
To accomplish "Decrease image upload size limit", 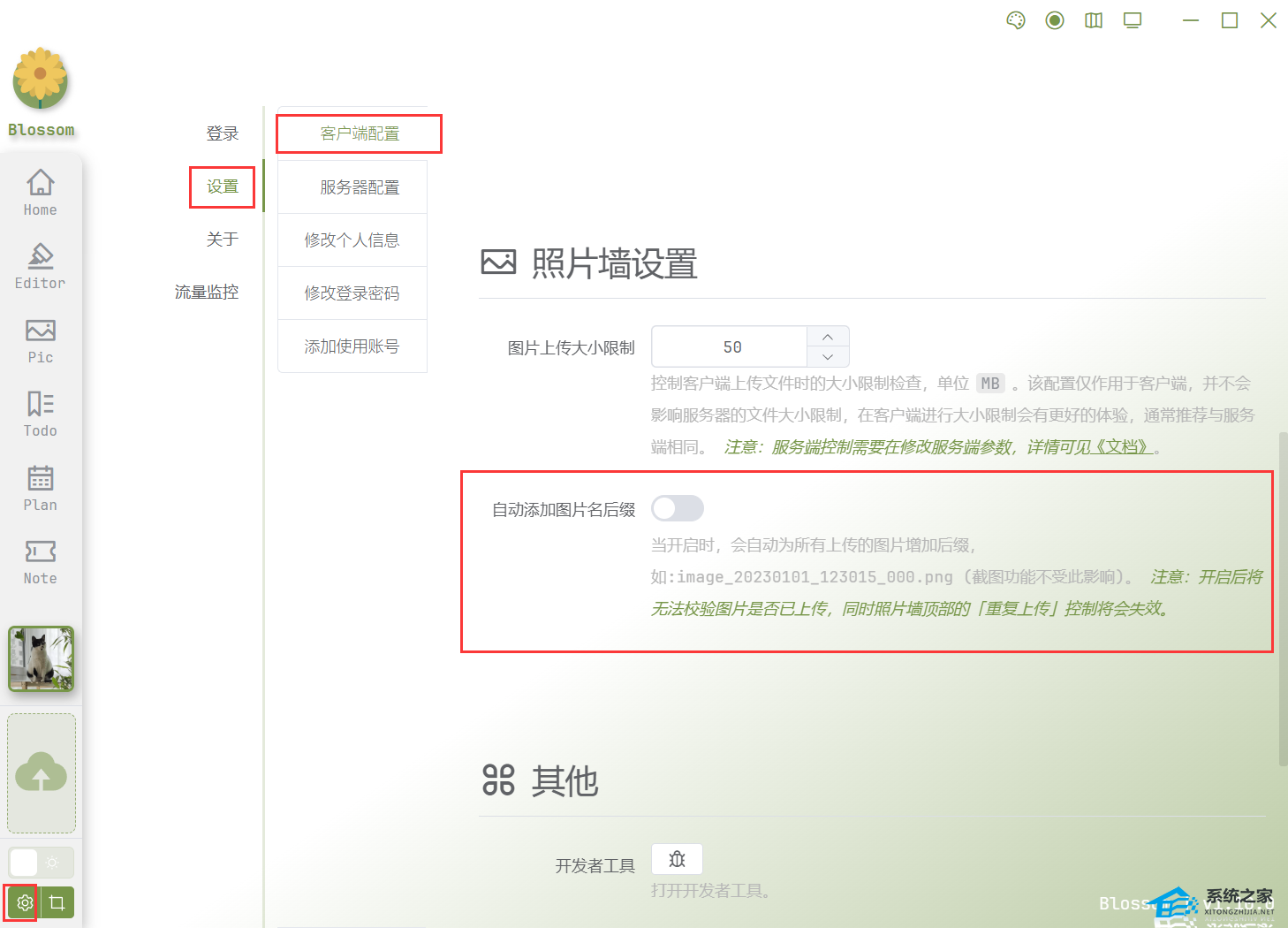I will 828,357.
